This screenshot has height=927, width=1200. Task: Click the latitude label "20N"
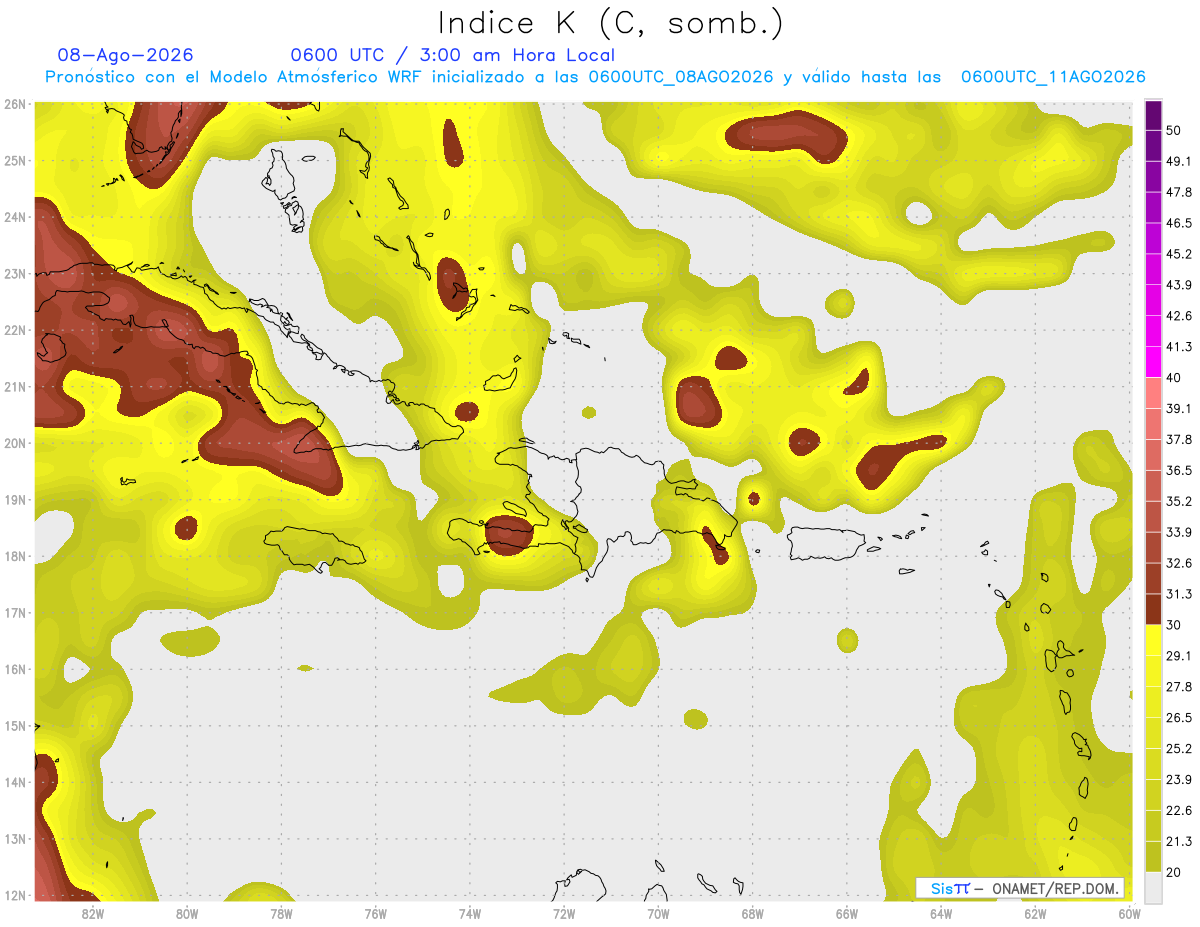tap(16, 443)
